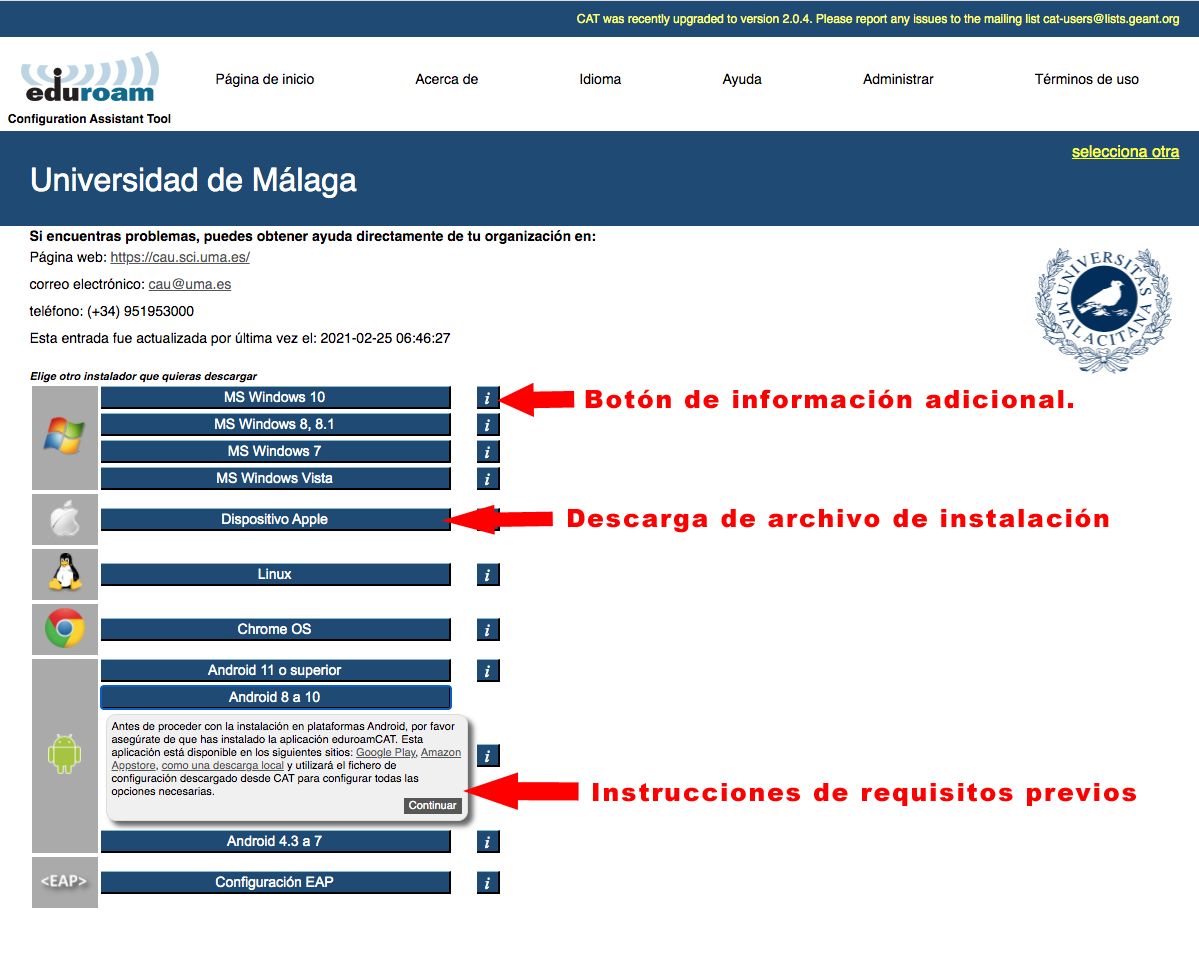
Task: Click the selecciona otra link
Action: (1125, 151)
